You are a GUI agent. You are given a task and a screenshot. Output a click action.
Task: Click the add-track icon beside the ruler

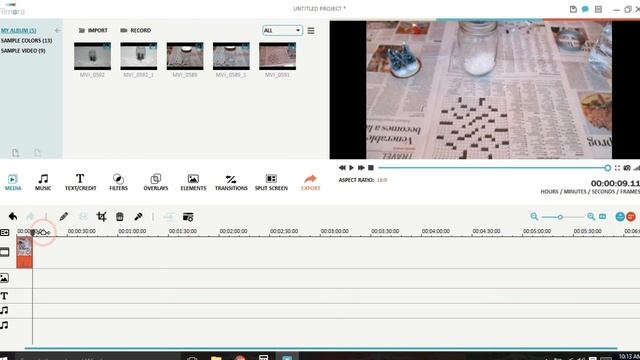click(4, 232)
